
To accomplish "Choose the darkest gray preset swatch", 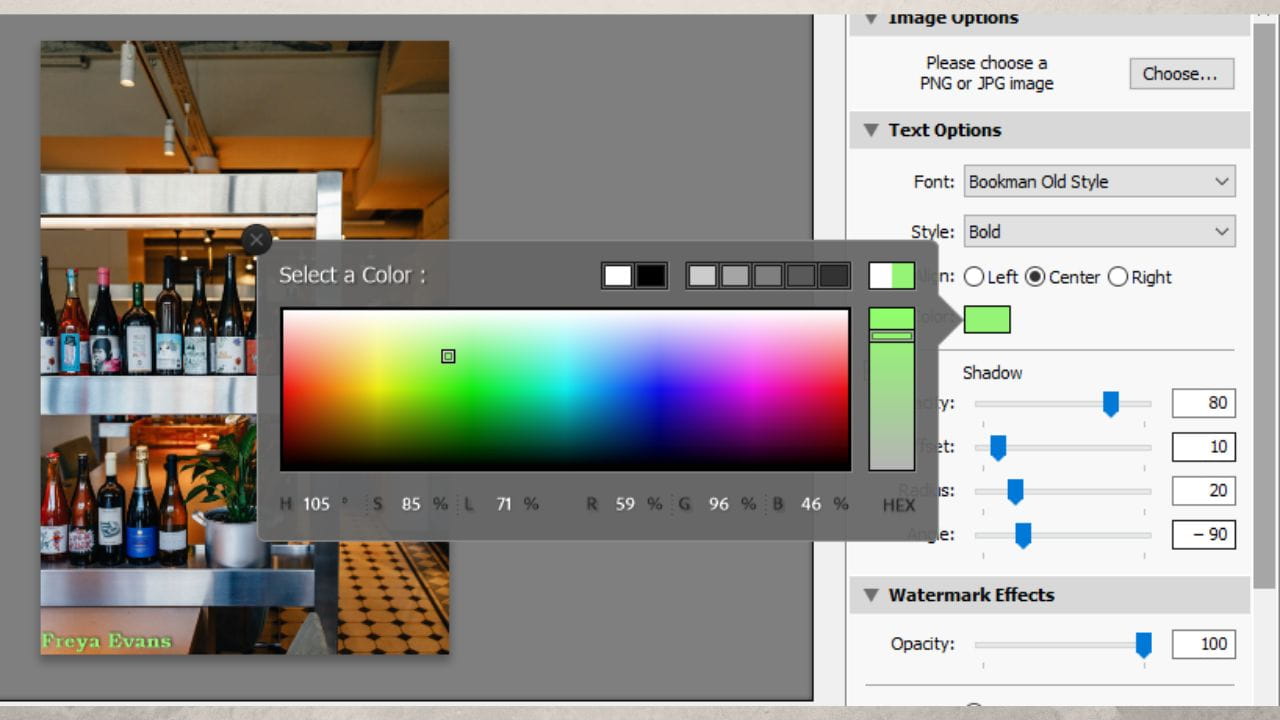I will click(834, 276).
